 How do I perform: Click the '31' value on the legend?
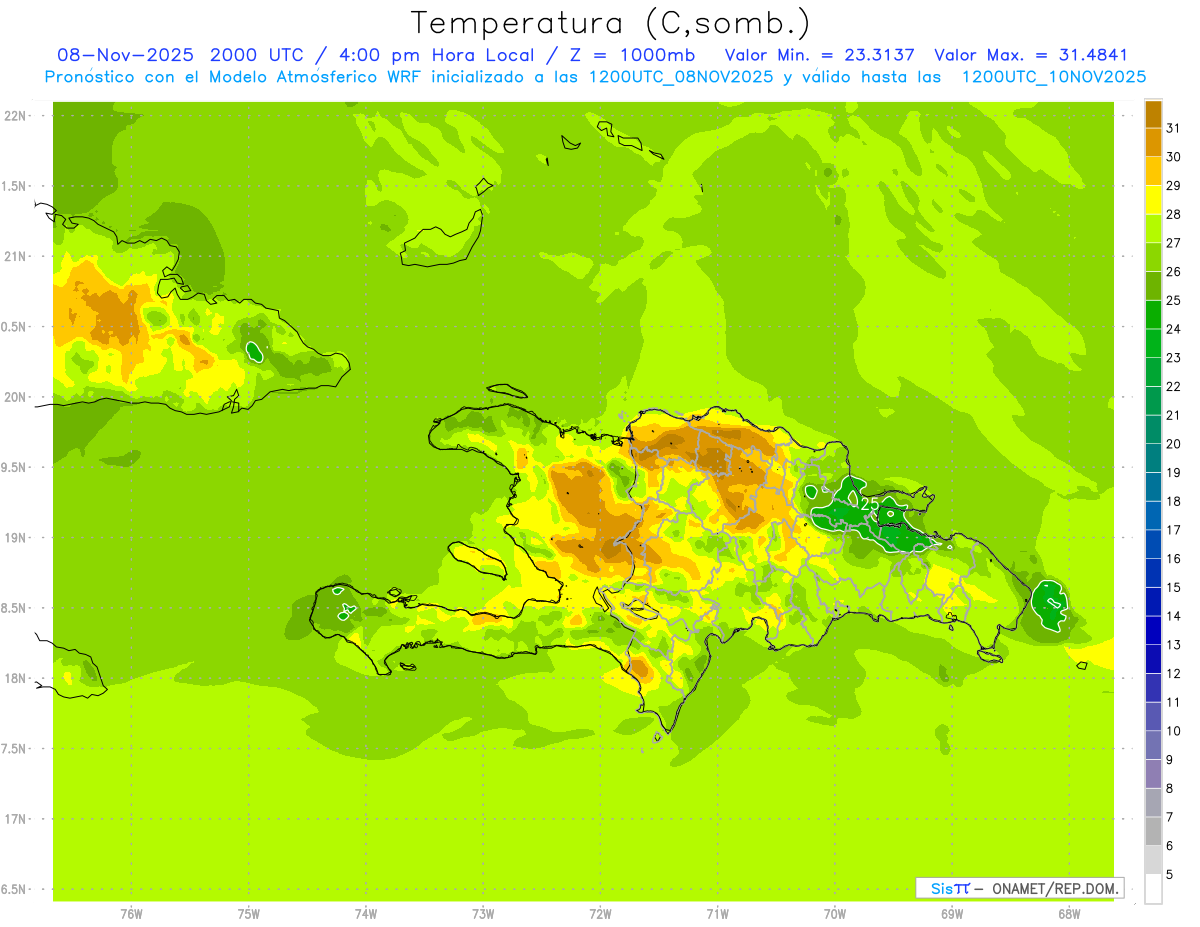pos(1174,128)
